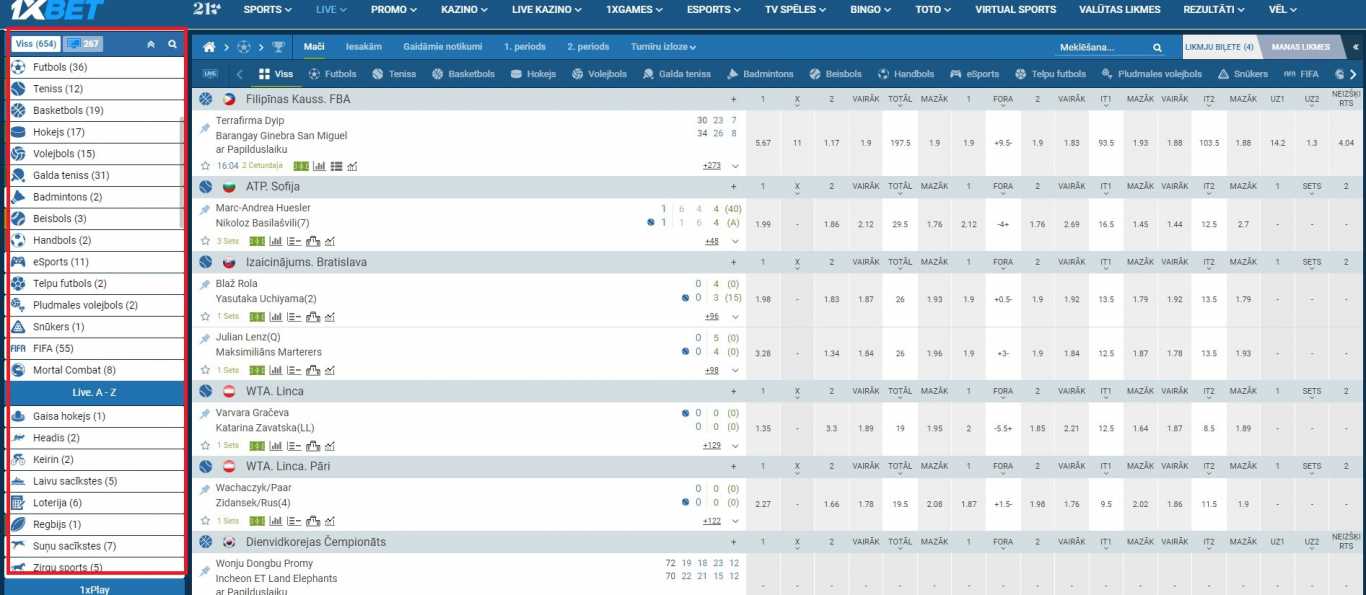Open Galda teniss (31) in sidebar
Viewport: 1366px width, 595px height.
pyautogui.click(x=97, y=175)
